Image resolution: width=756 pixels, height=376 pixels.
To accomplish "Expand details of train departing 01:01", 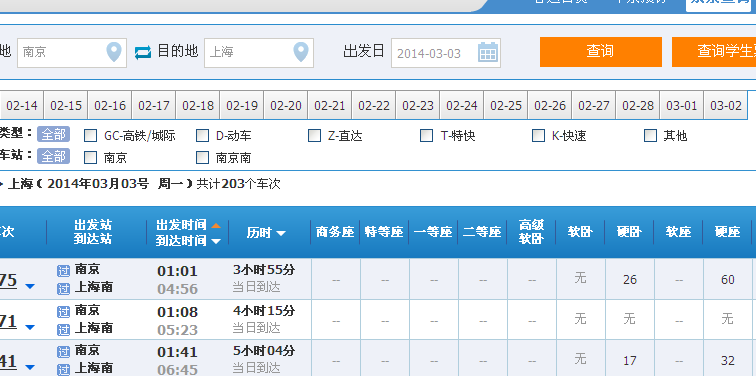I will pyautogui.click(x=30, y=286).
